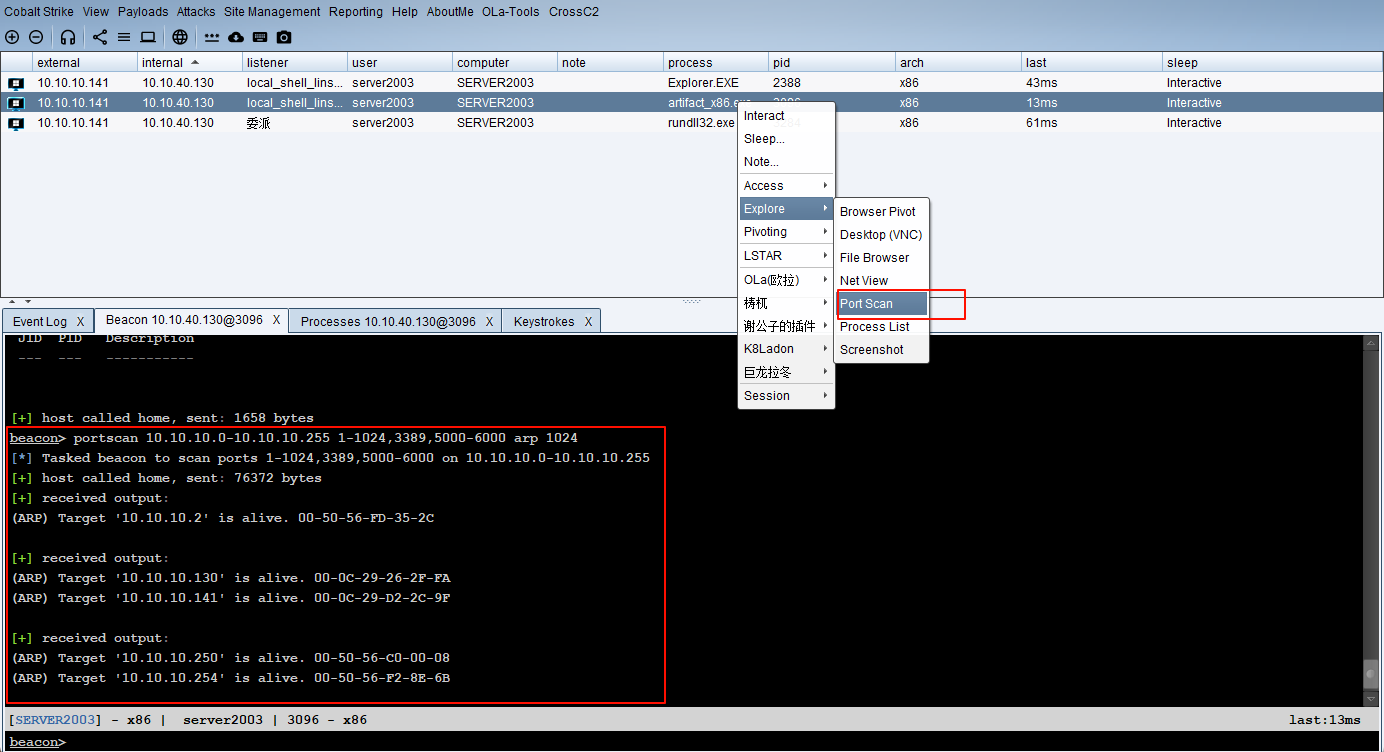
Task: Select Net View in submenu
Action: [882, 281]
